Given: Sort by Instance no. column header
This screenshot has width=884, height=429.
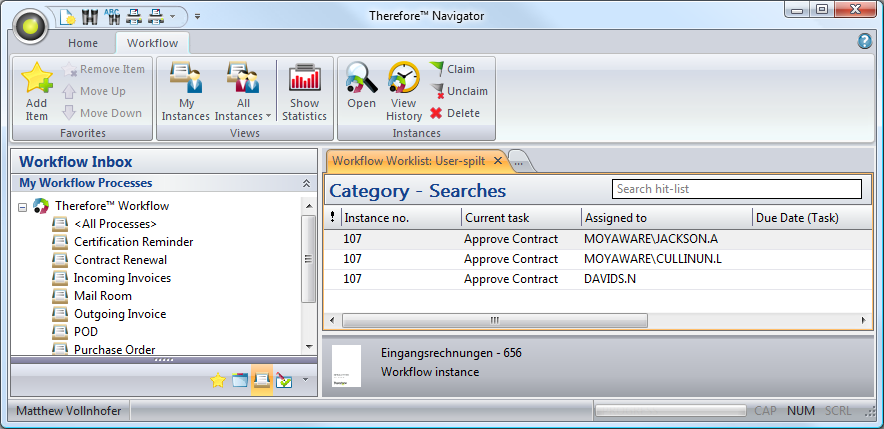Looking at the screenshot, I should tap(401, 218).
